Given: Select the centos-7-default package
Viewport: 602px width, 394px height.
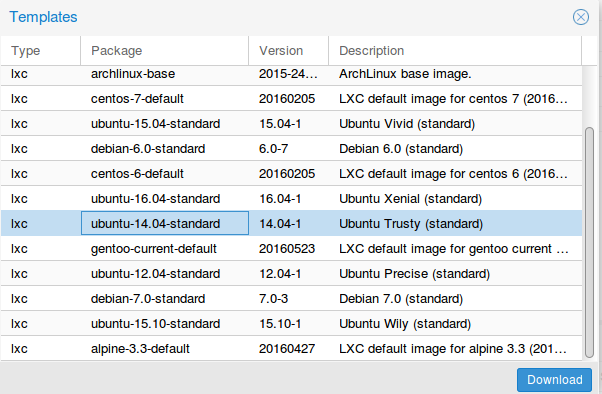Looking at the screenshot, I should pyautogui.click(x=137, y=99).
